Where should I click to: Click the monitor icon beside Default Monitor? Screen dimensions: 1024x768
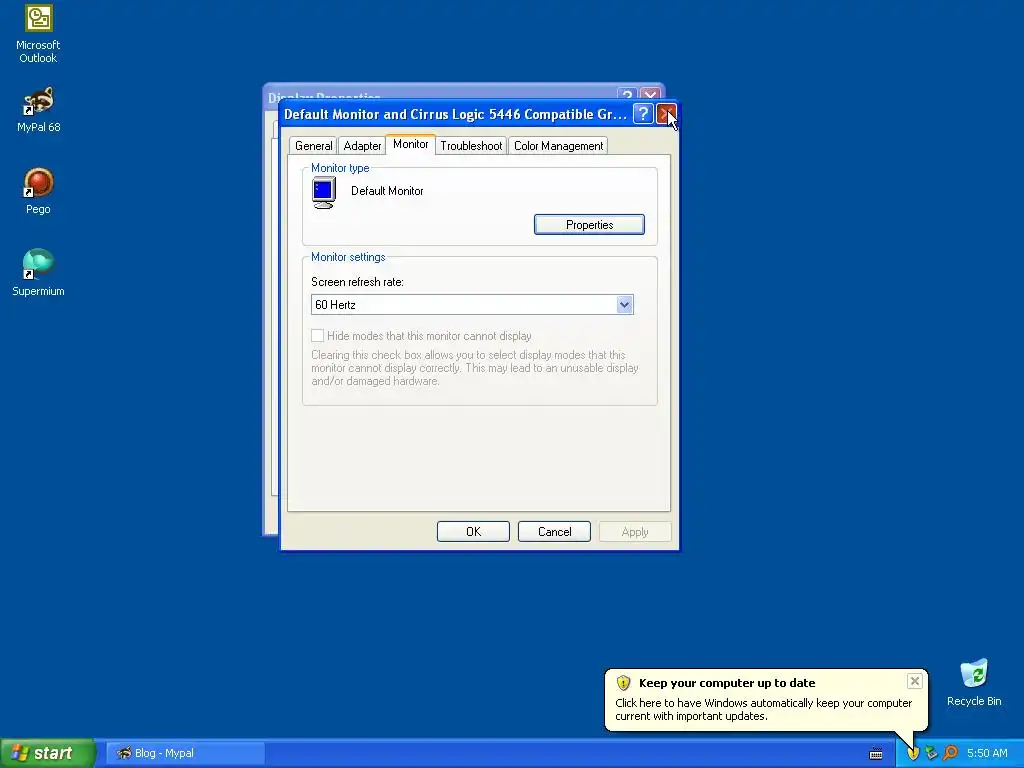point(323,193)
